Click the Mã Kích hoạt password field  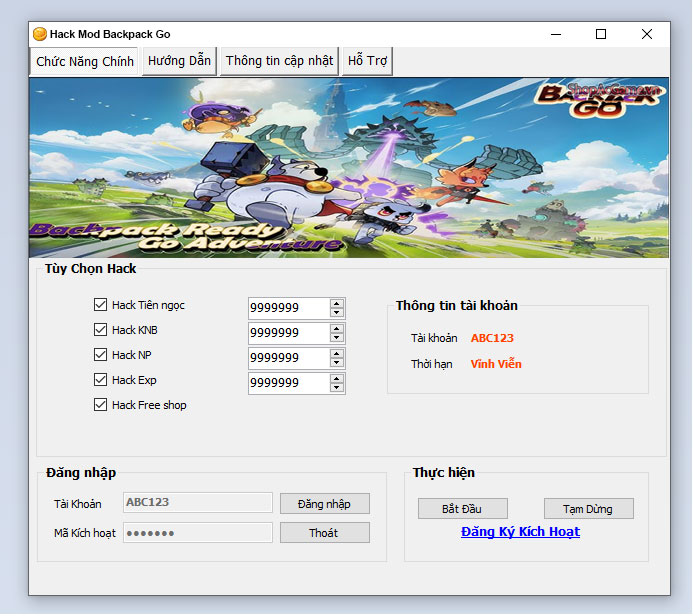click(198, 532)
